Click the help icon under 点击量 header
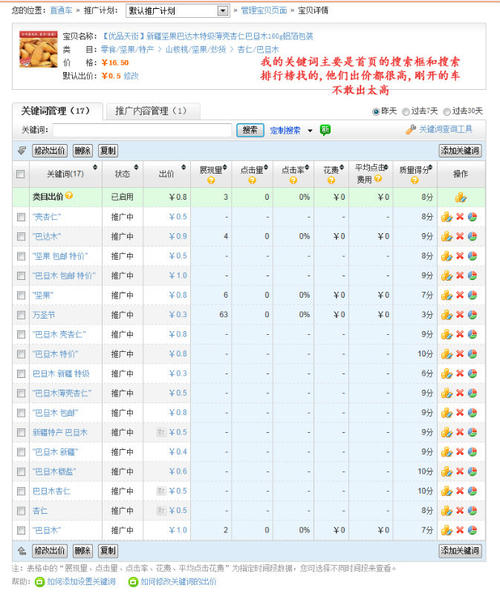The height and width of the screenshot is (594, 500). pyautogui.click(x=252, y=180)
